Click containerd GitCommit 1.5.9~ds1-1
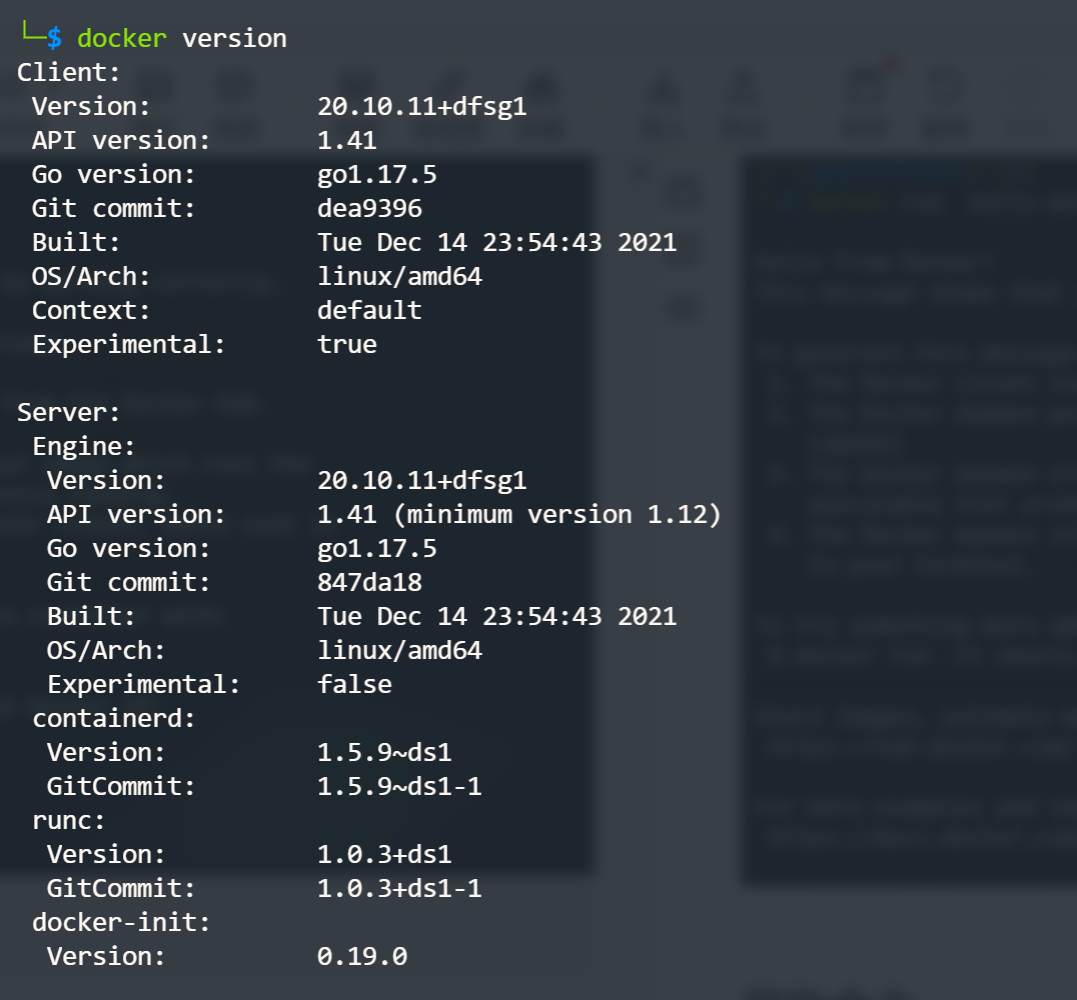 click(399, 786)
